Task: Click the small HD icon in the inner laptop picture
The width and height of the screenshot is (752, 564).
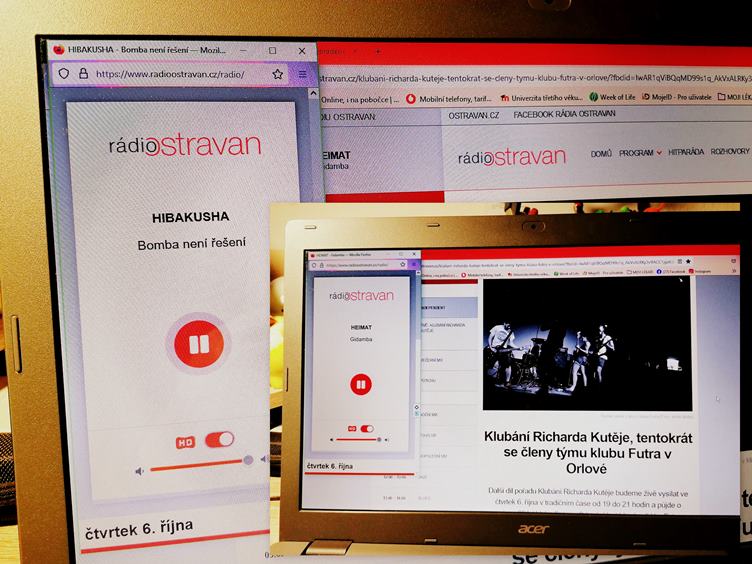Action: 352,429
